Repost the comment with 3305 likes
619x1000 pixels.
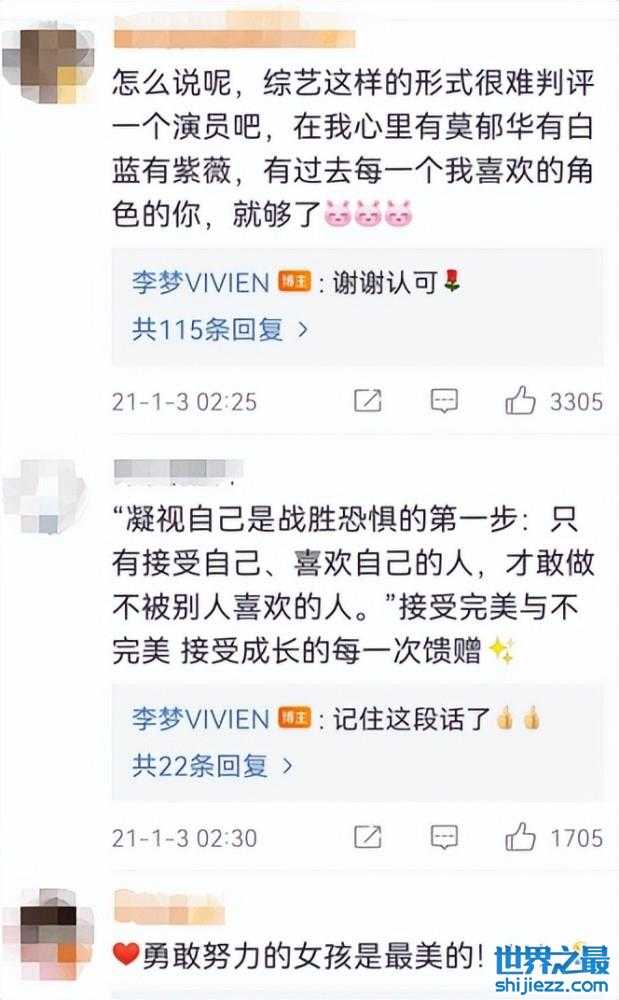368,401
